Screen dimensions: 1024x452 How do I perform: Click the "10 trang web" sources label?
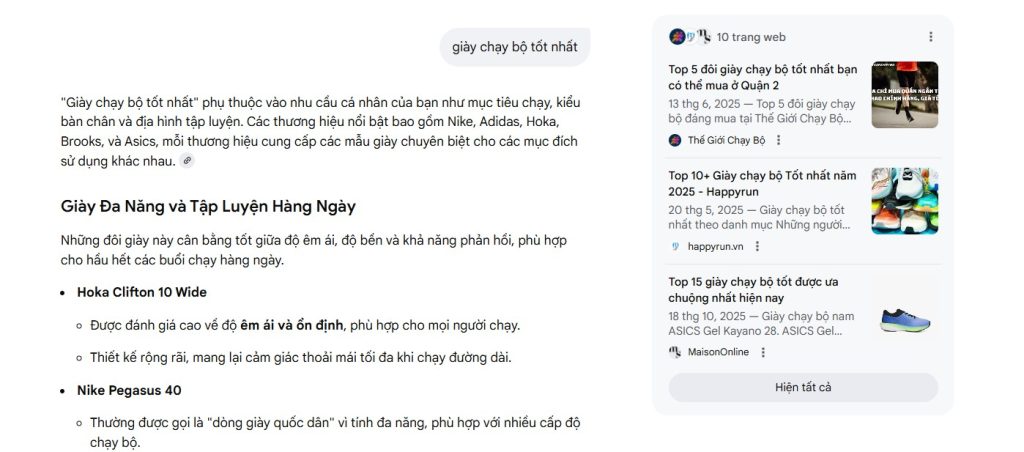pyautogui.click(x=751, y=37)
